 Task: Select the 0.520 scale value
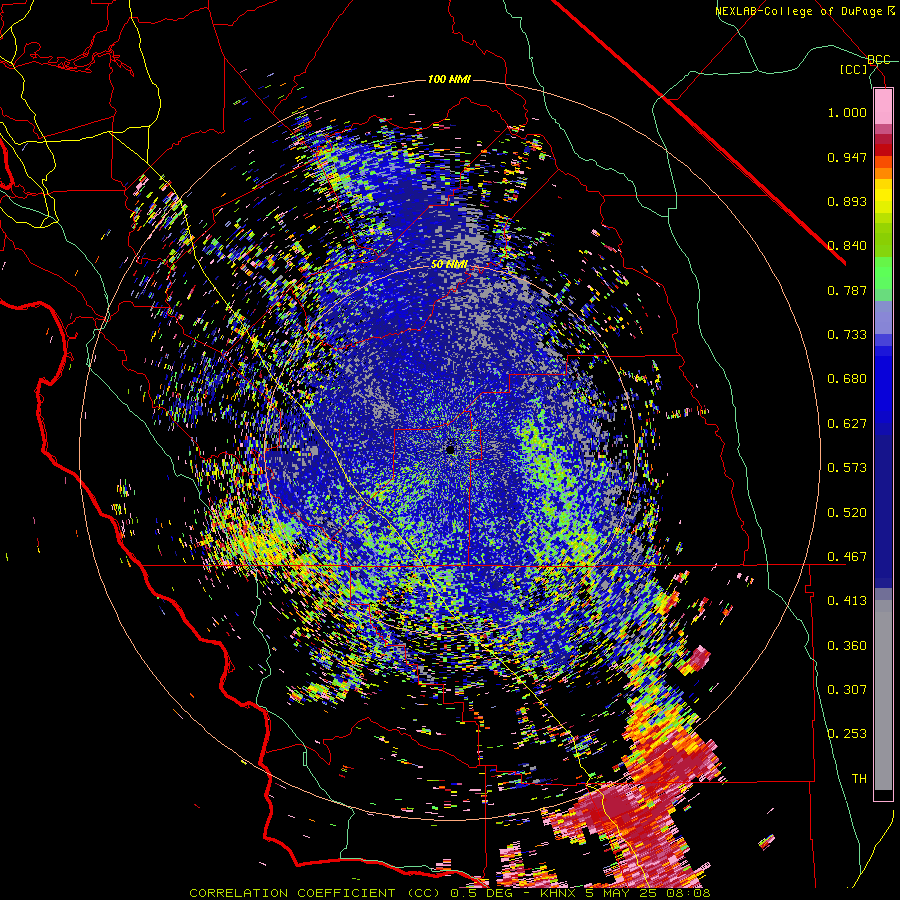click(847, 513)
